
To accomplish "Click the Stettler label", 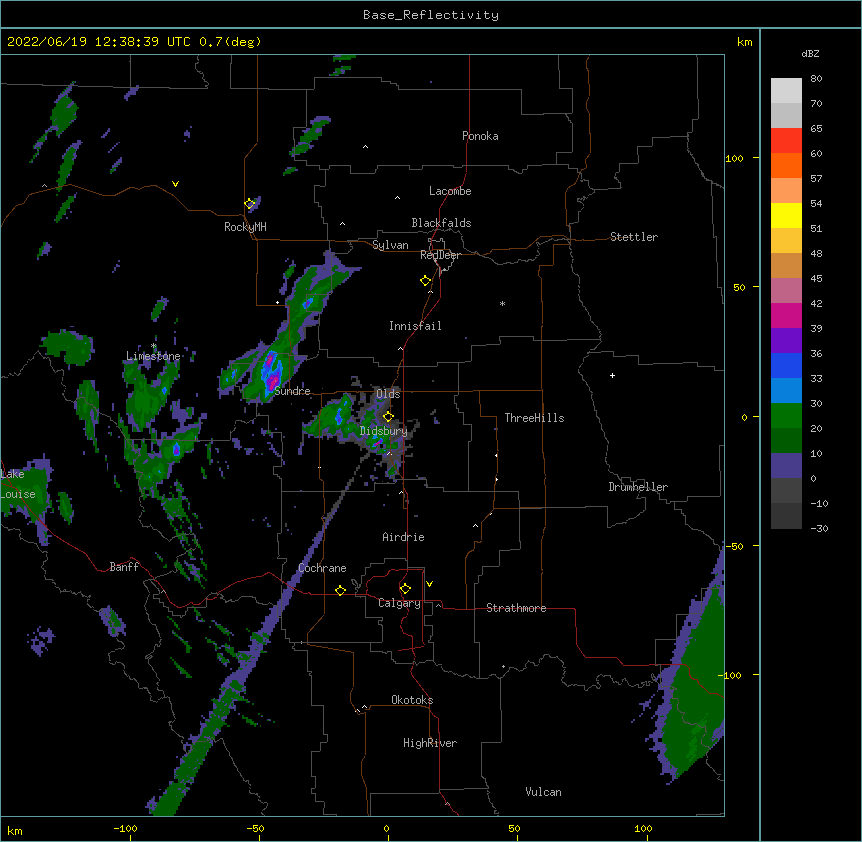I will (x=634, y=237).
